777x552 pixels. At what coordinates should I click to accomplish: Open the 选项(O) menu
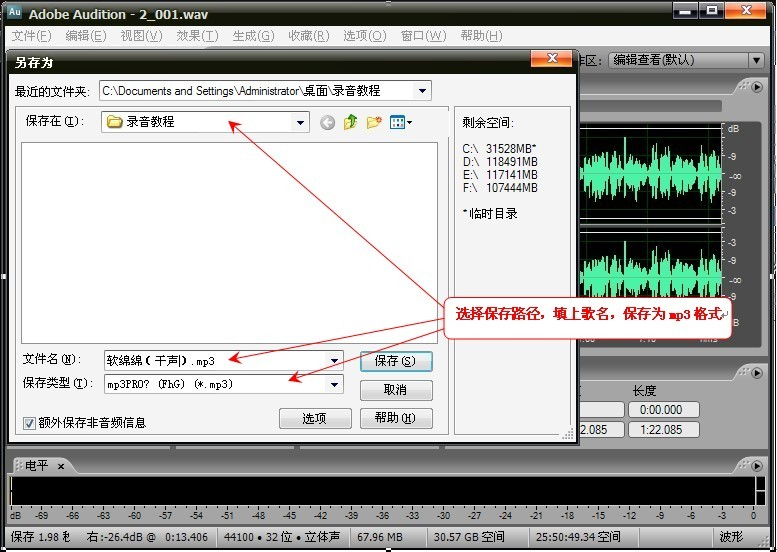(365, 36)
